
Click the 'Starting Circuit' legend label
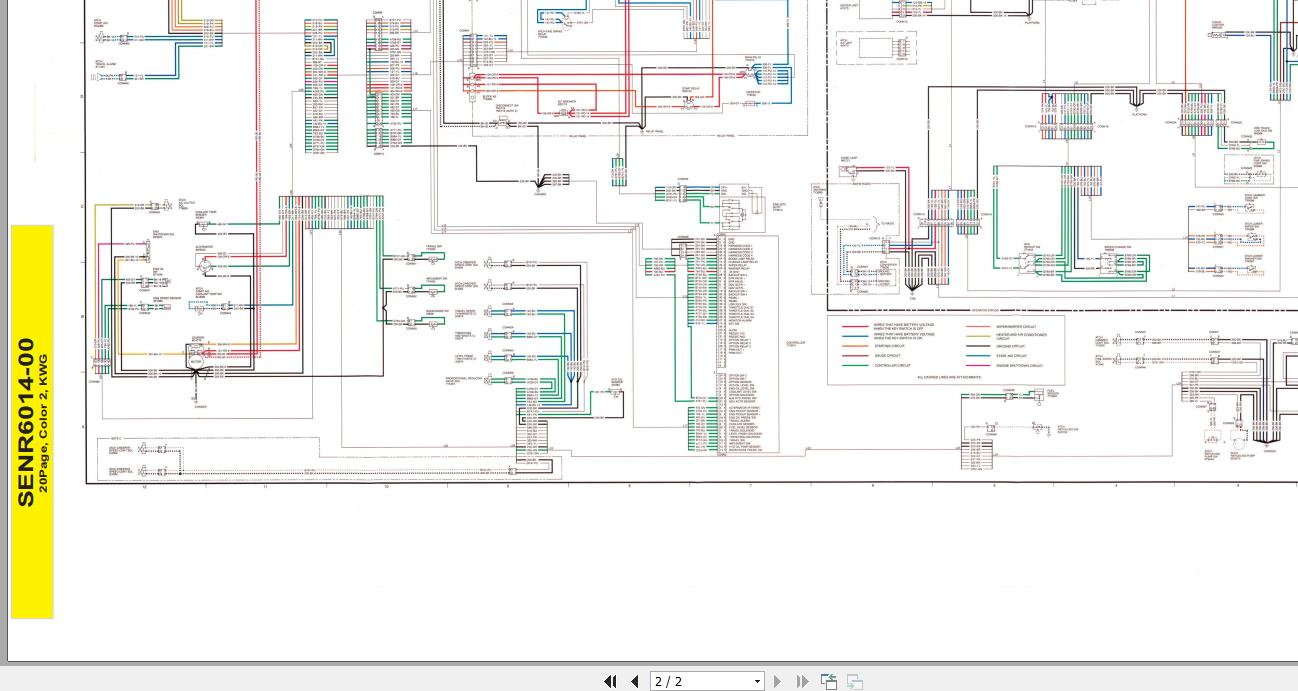[x=889, y=346]
